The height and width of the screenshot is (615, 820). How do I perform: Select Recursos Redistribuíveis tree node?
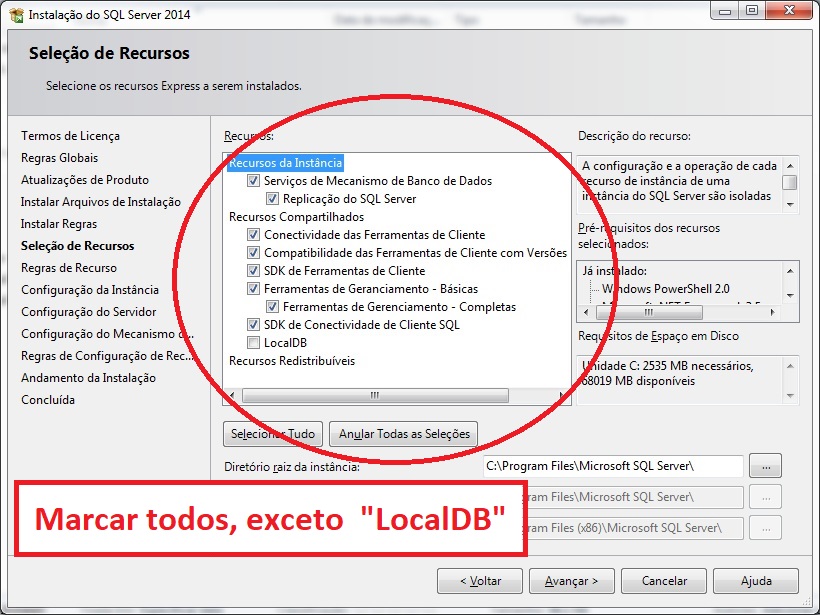click(292, 361)
